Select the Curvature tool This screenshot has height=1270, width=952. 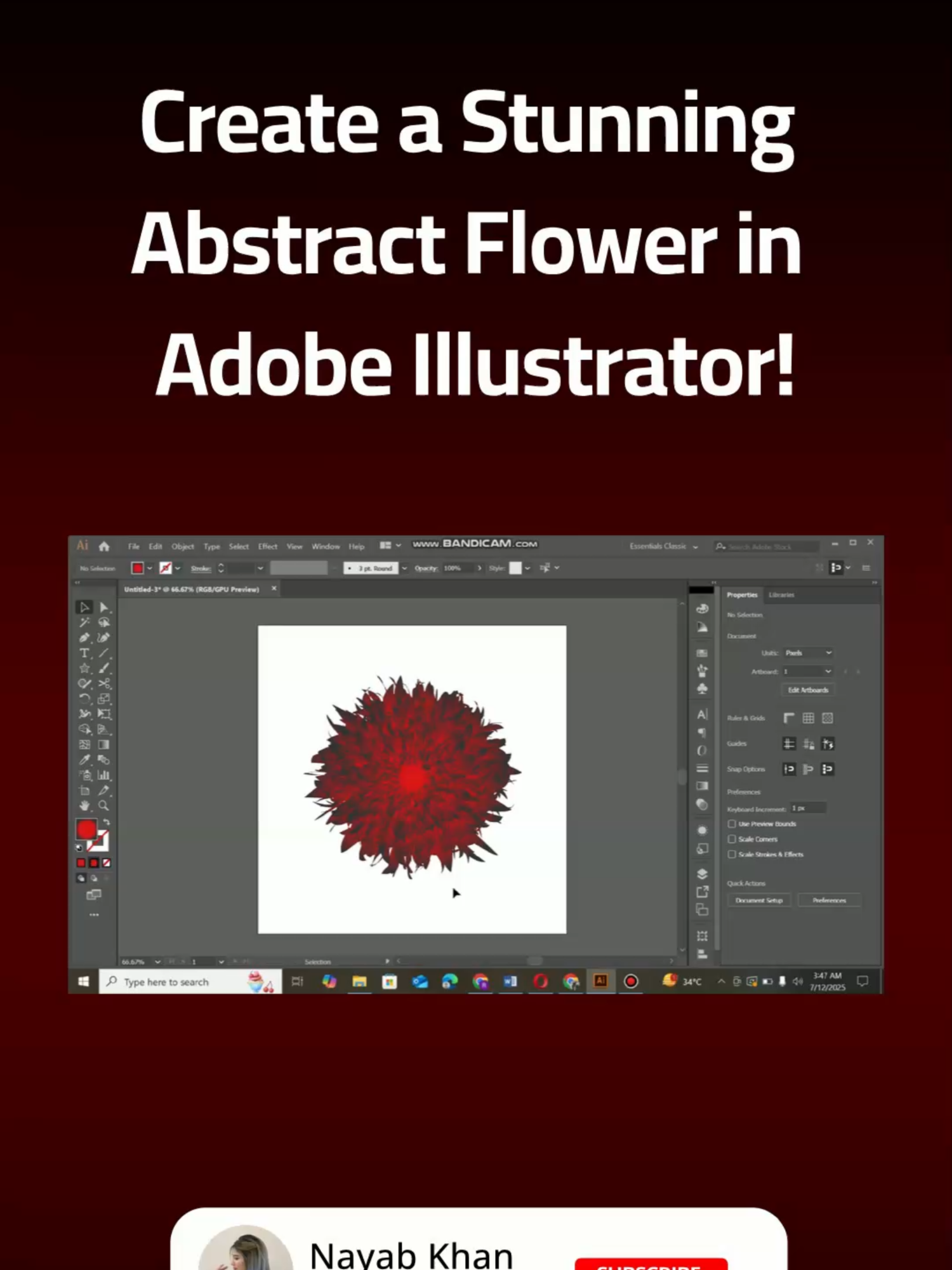pos(104,638)
